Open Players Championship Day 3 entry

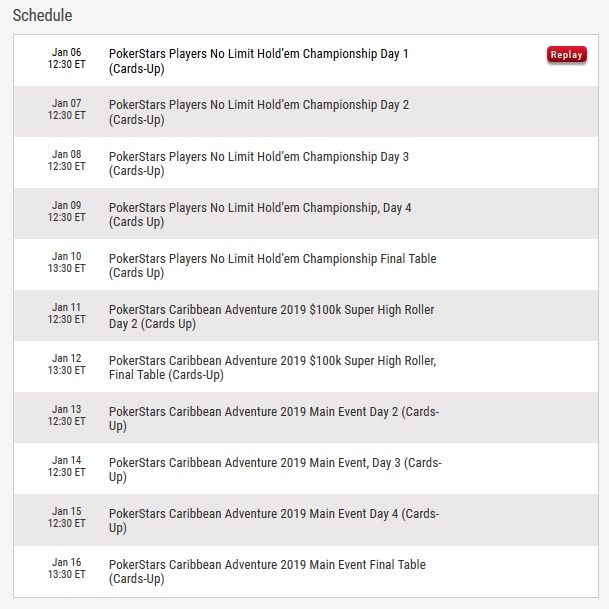coord(259,163)
